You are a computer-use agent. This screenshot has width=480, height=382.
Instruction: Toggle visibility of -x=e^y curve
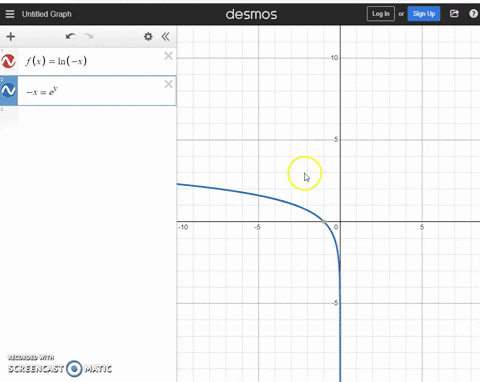point(8,90)
